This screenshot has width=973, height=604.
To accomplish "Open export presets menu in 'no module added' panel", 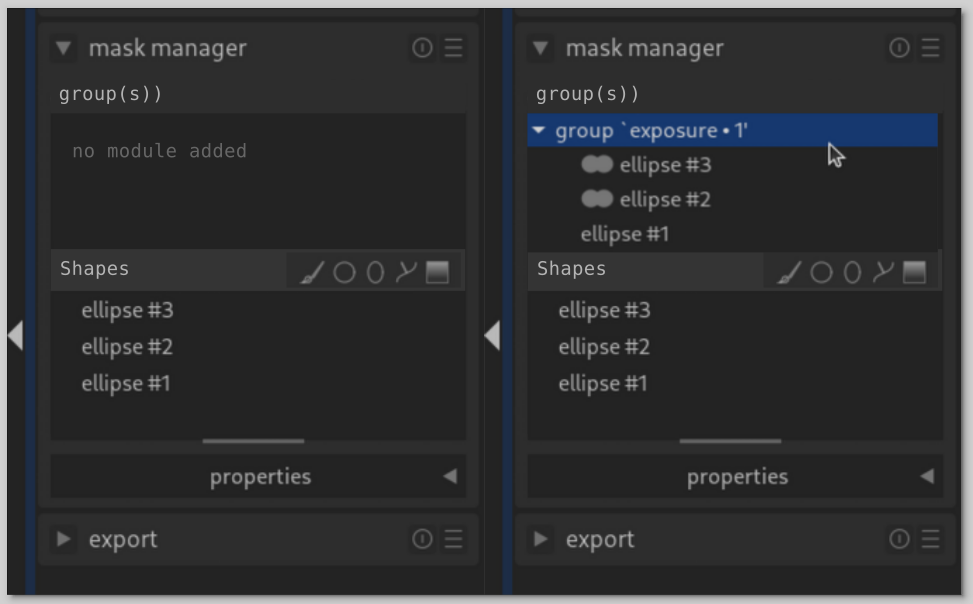I will [453, 540].
